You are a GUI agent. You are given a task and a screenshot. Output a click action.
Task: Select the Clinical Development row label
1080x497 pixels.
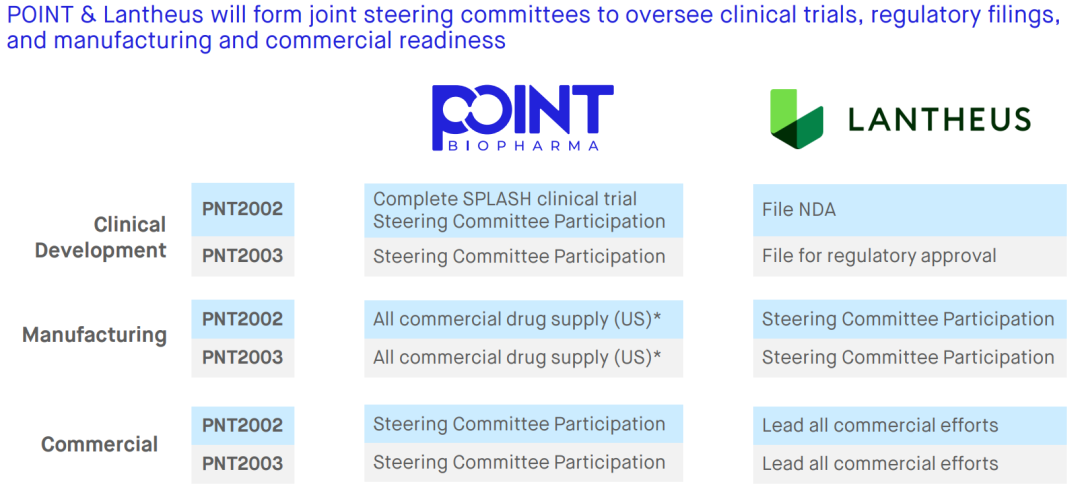coord(101,237)
